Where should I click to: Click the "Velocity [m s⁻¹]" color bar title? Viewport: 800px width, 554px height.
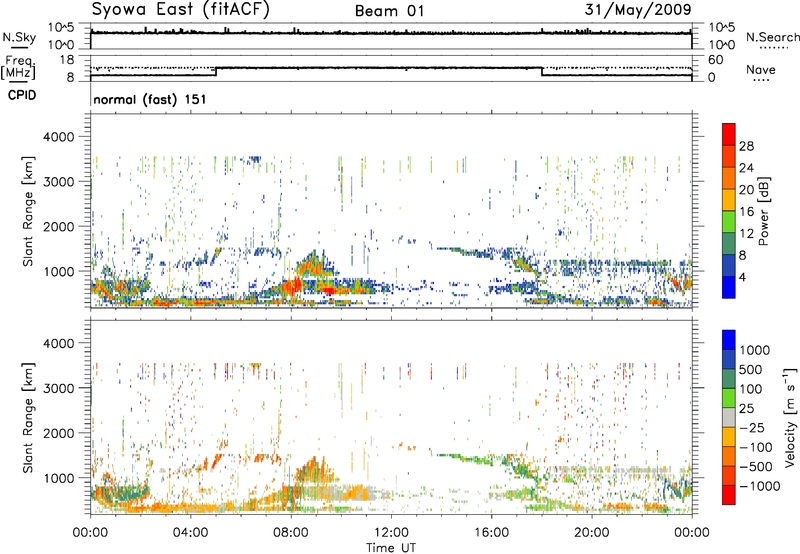point(790,417)
